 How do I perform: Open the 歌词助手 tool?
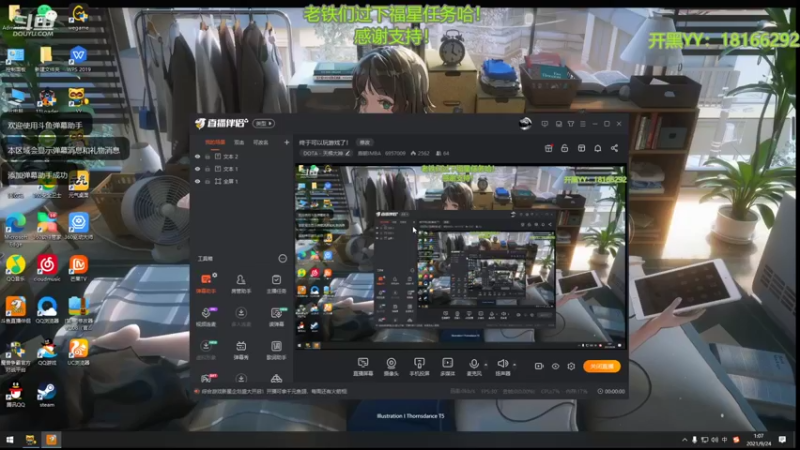(x=276, y=350)
